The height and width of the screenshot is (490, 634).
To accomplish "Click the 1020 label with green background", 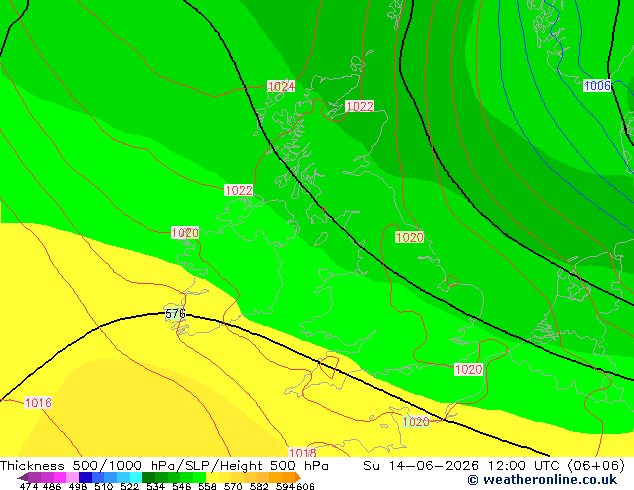I will 416,422.
